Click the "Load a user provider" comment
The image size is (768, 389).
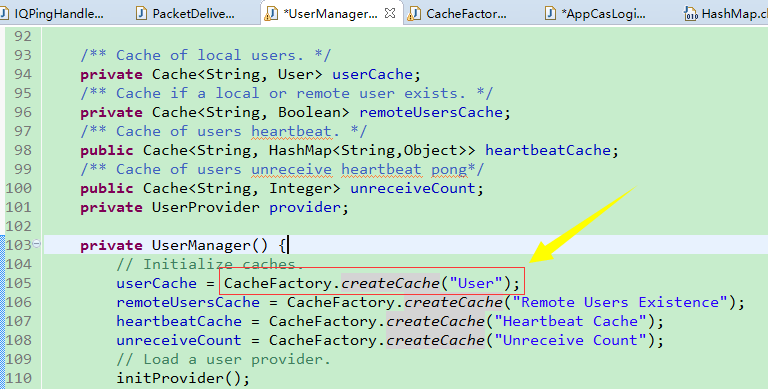(x=223, y=359)
